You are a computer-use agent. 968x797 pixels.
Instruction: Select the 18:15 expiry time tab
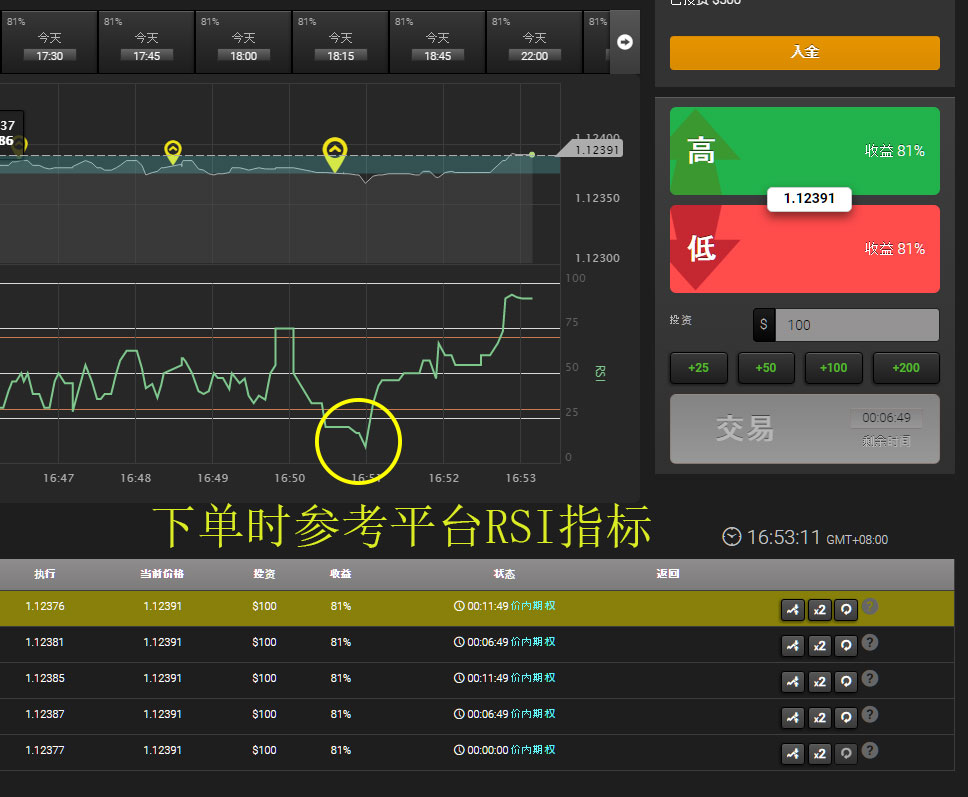point(340,43)
